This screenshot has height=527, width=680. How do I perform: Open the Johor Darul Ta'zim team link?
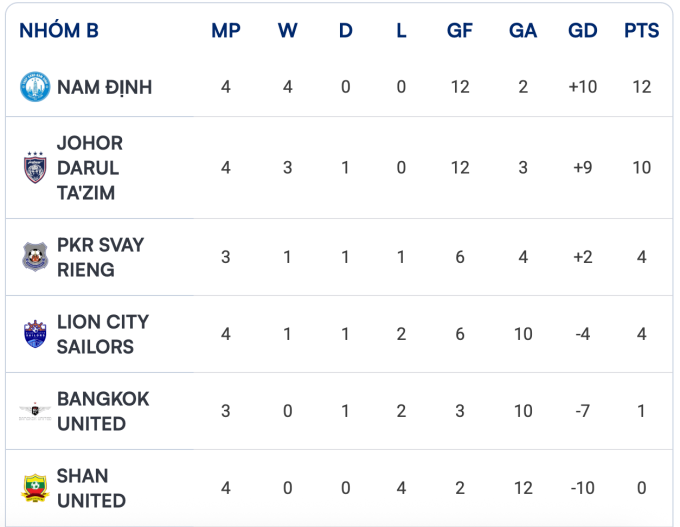(x=89, y=168)
